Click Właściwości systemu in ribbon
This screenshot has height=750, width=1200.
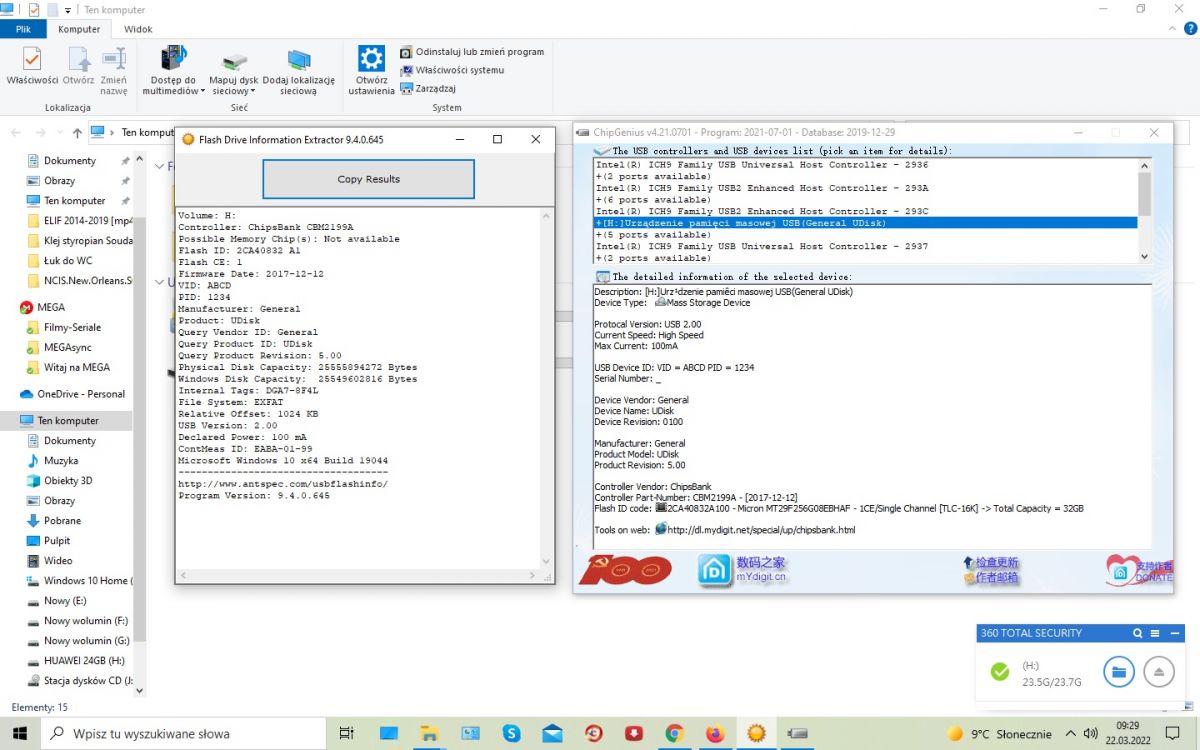(452, 70)
